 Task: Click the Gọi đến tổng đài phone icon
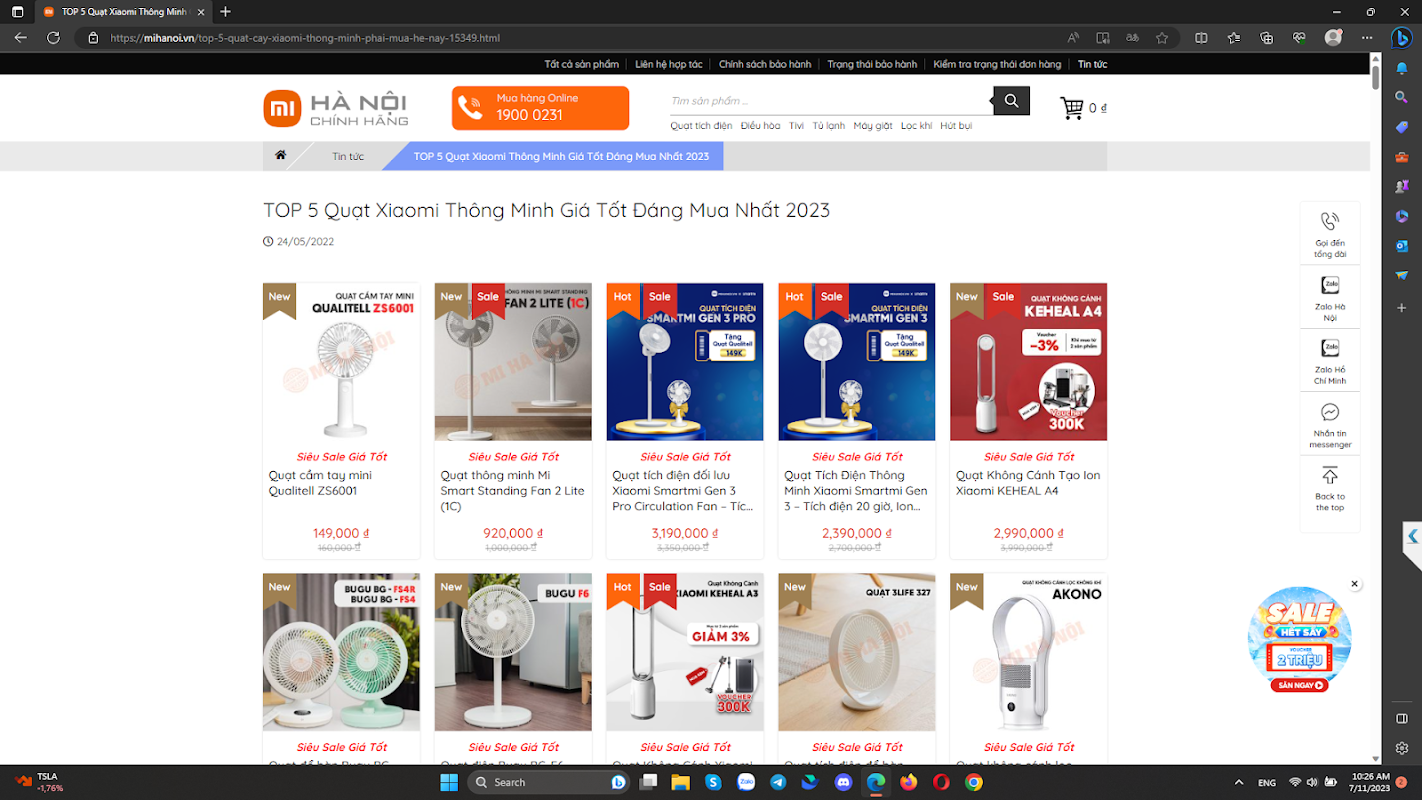tap(1330, 222)
